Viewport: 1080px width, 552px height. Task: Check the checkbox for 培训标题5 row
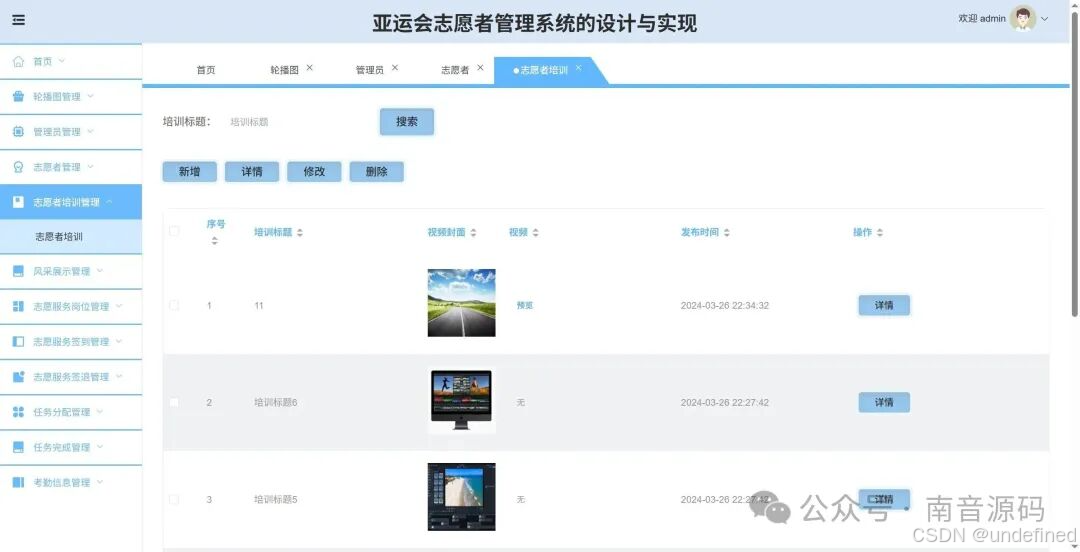[174, 500]
